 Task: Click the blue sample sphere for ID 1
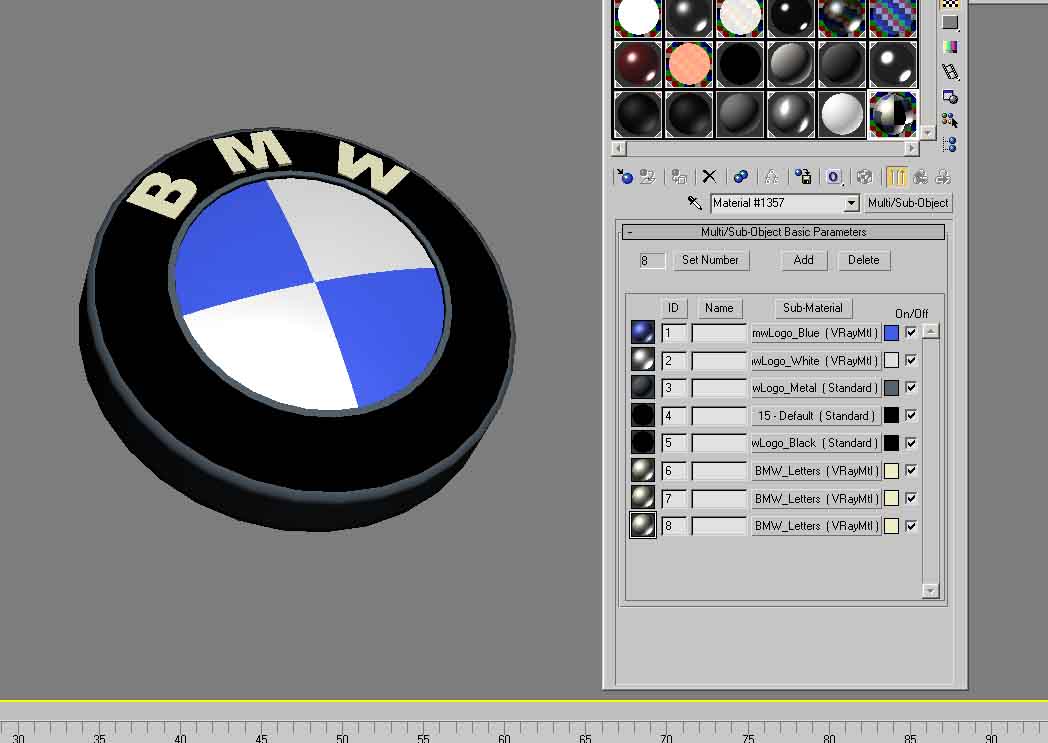point(642,332)
